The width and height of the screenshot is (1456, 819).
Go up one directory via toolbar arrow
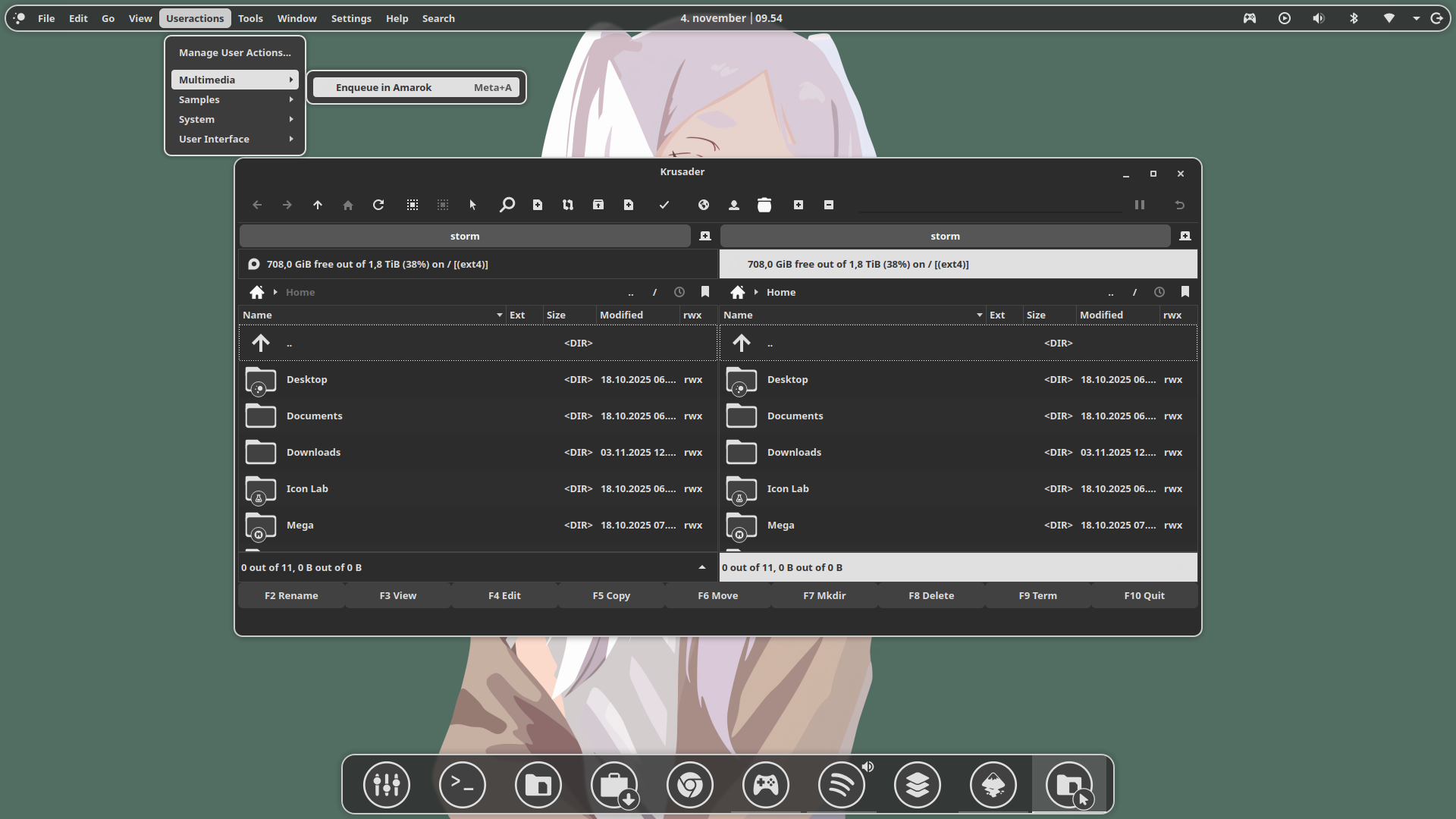coord(318,205)
